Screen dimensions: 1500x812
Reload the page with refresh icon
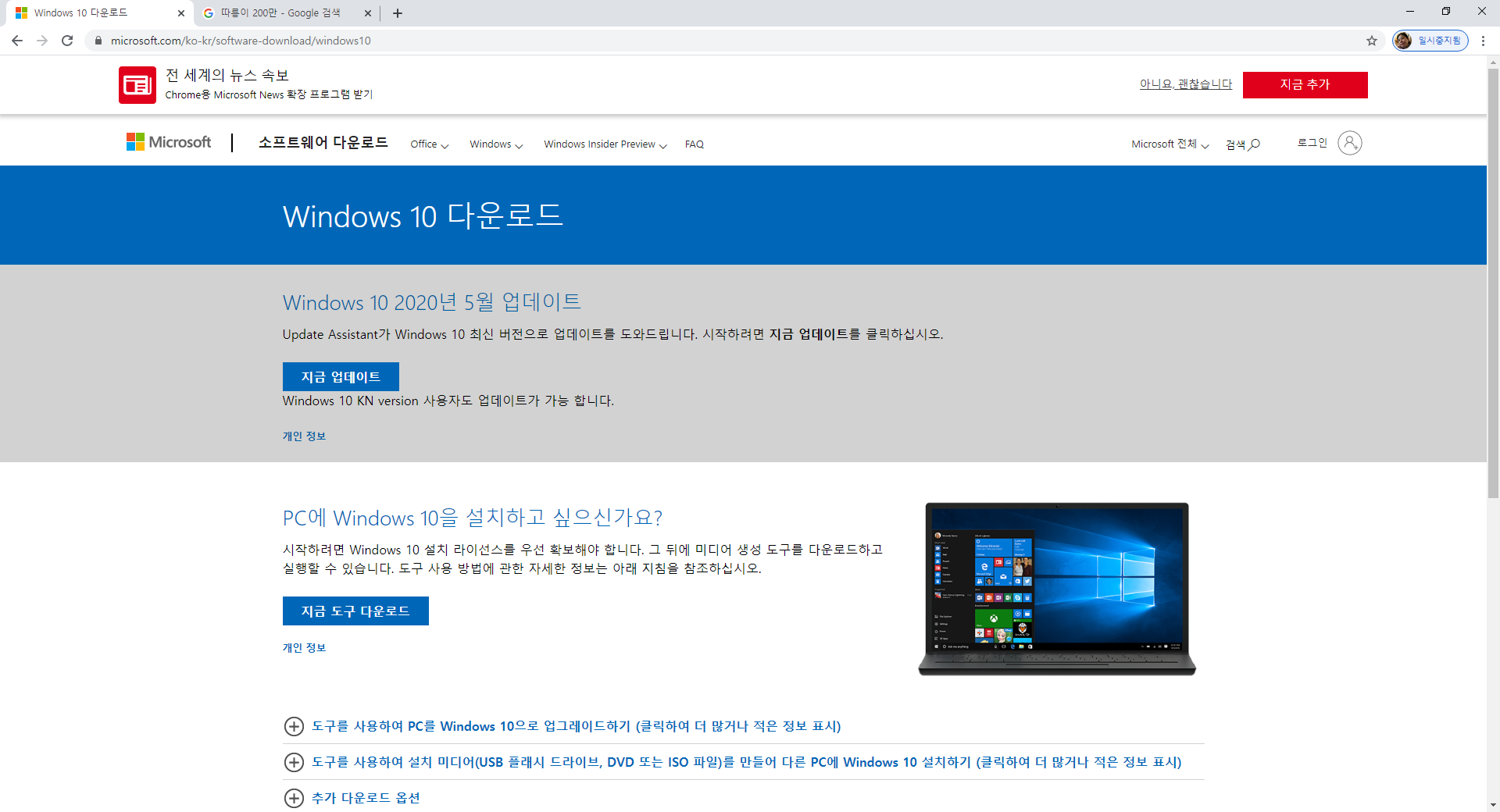67,41
